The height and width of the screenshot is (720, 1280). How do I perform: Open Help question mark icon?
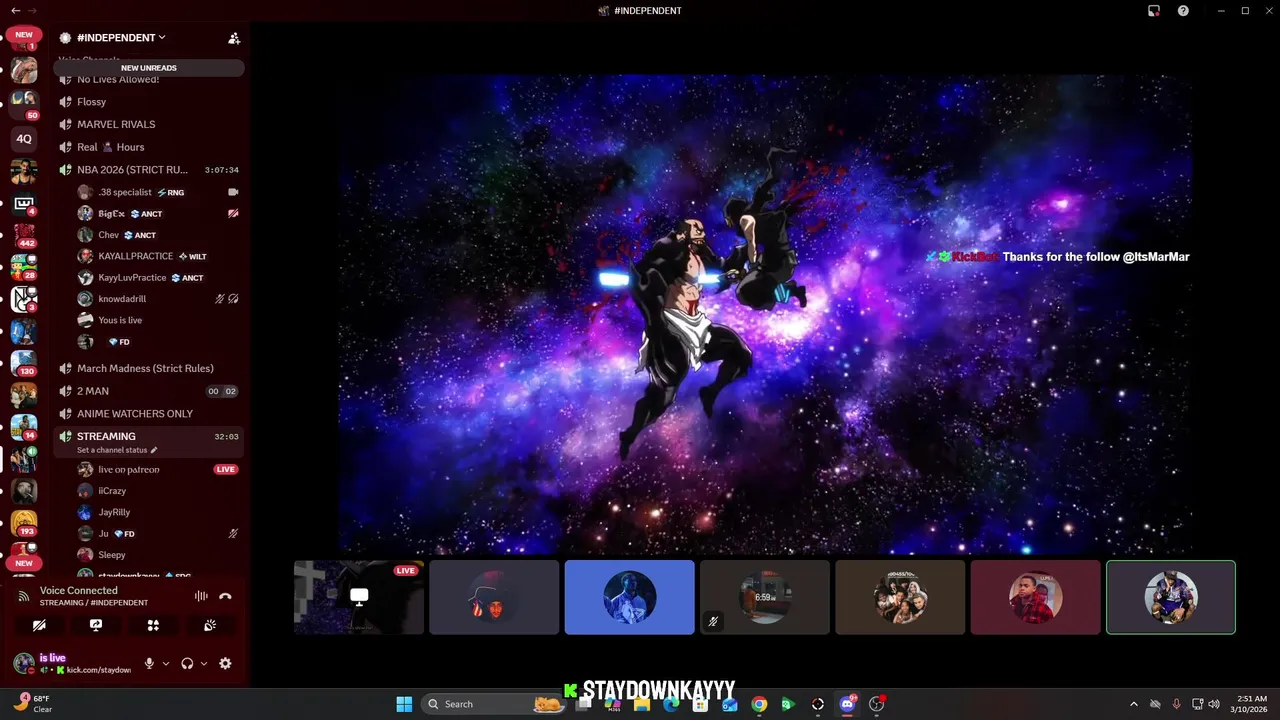pos(1184,11)
